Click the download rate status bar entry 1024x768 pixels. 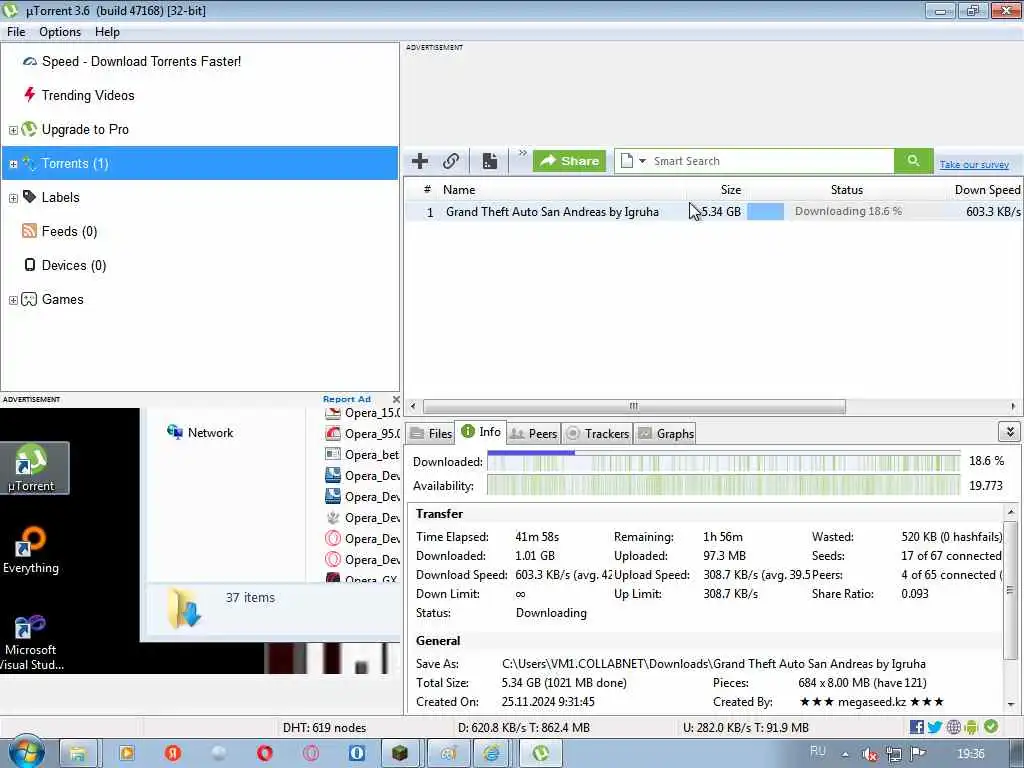(524, 728)
